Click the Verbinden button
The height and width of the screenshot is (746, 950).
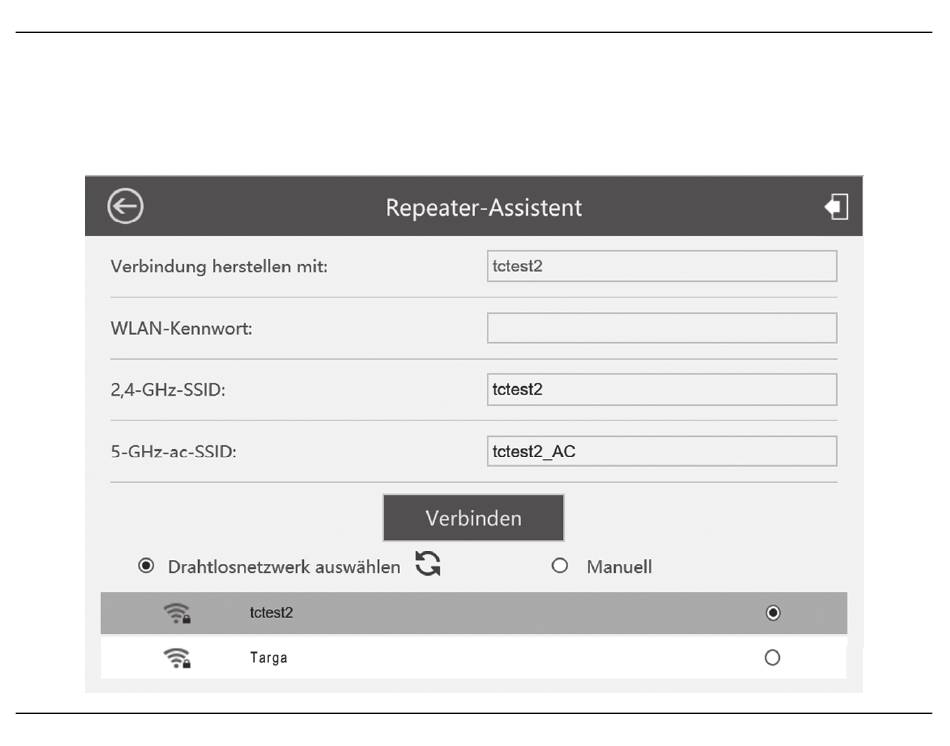coord(473,518)
